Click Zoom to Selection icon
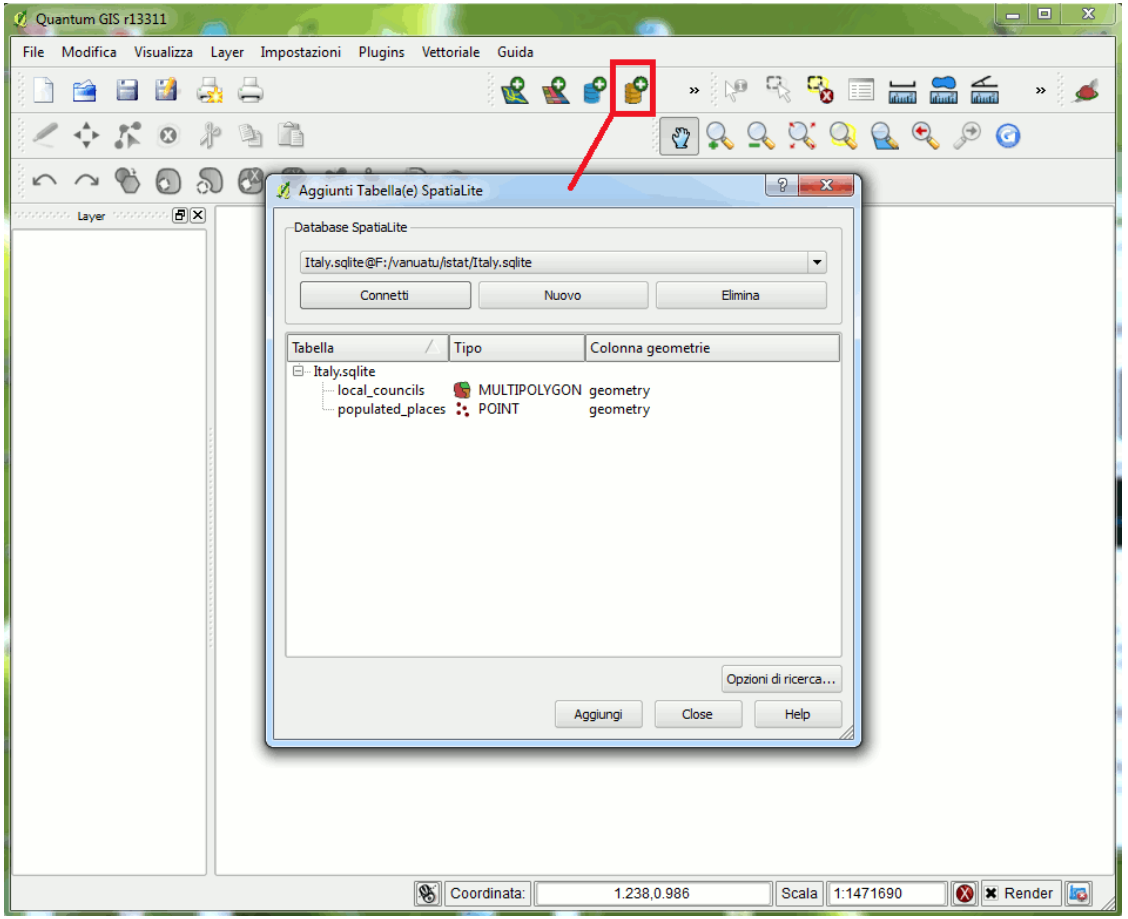Screen dimensions: 1128x919 [x=843, y=136]
